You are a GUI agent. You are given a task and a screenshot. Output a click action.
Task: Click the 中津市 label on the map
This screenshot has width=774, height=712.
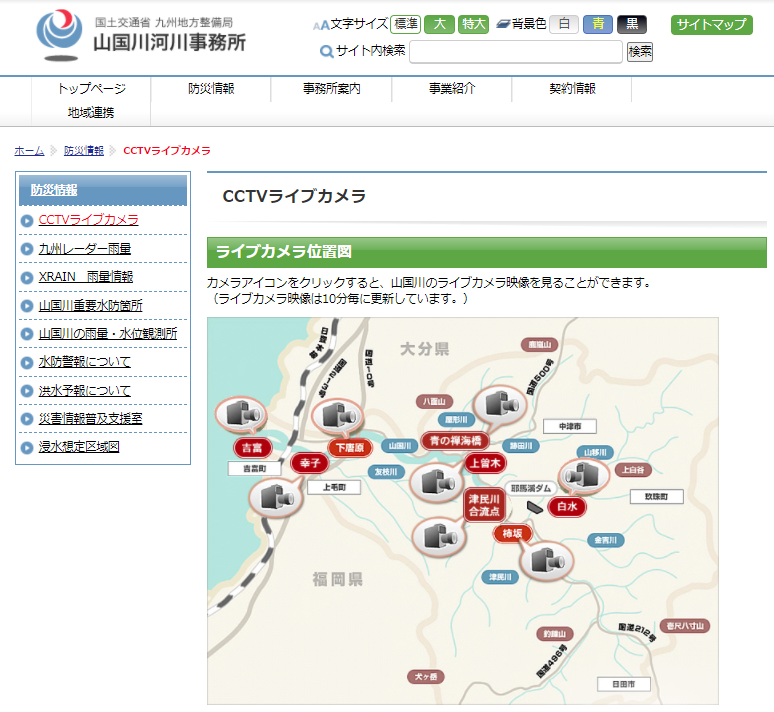coord(570,427)
